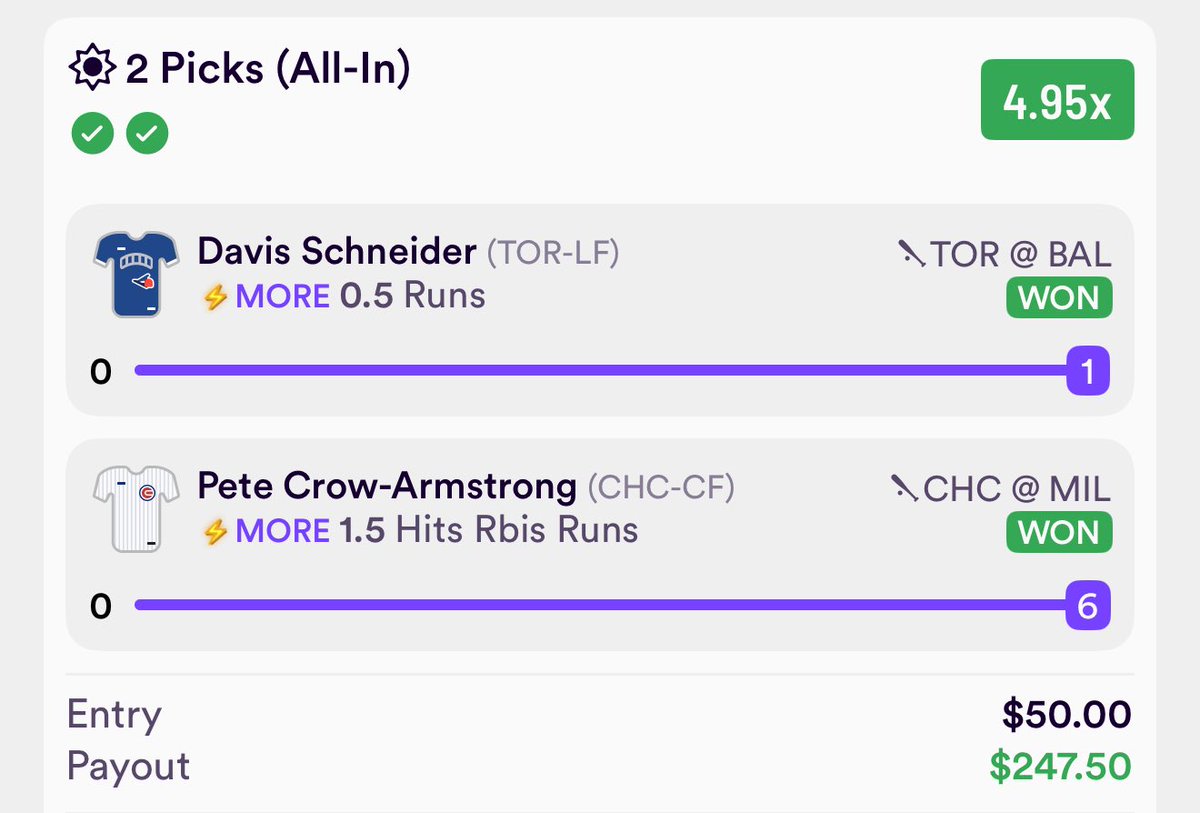Tap baseball bat icon beside CHC @ MIL
Image resolution: width=1200 pixels, height=813 pixels.
903,487
